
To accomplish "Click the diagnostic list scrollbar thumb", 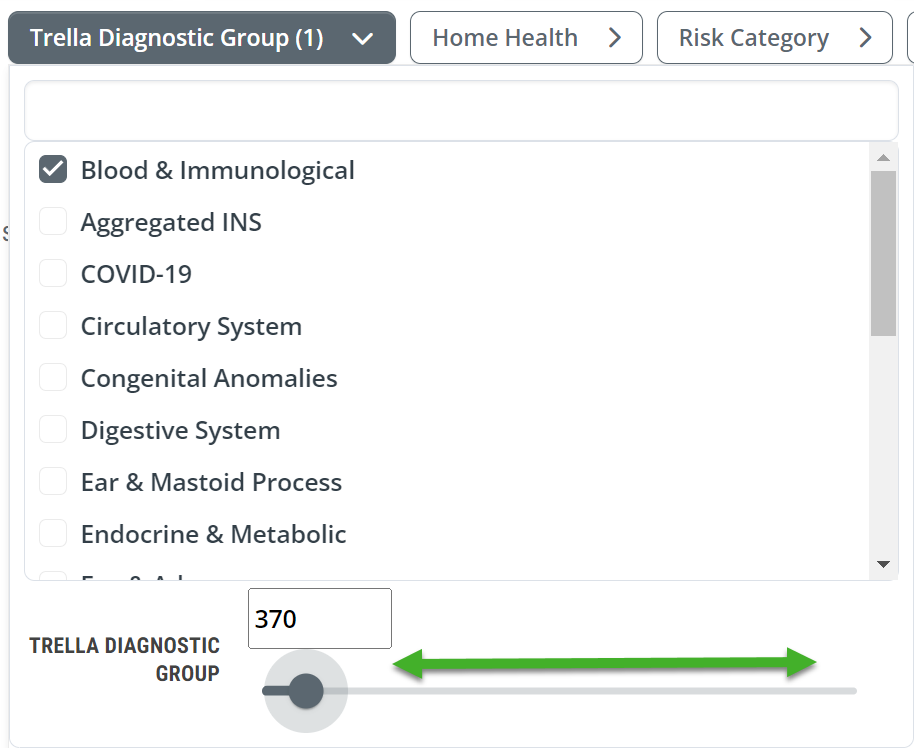I will (x=883, y=253).
